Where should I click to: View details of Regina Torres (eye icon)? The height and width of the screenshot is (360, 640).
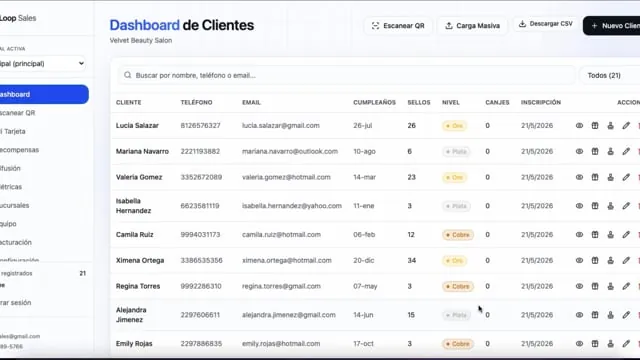[x=579, y=286]
